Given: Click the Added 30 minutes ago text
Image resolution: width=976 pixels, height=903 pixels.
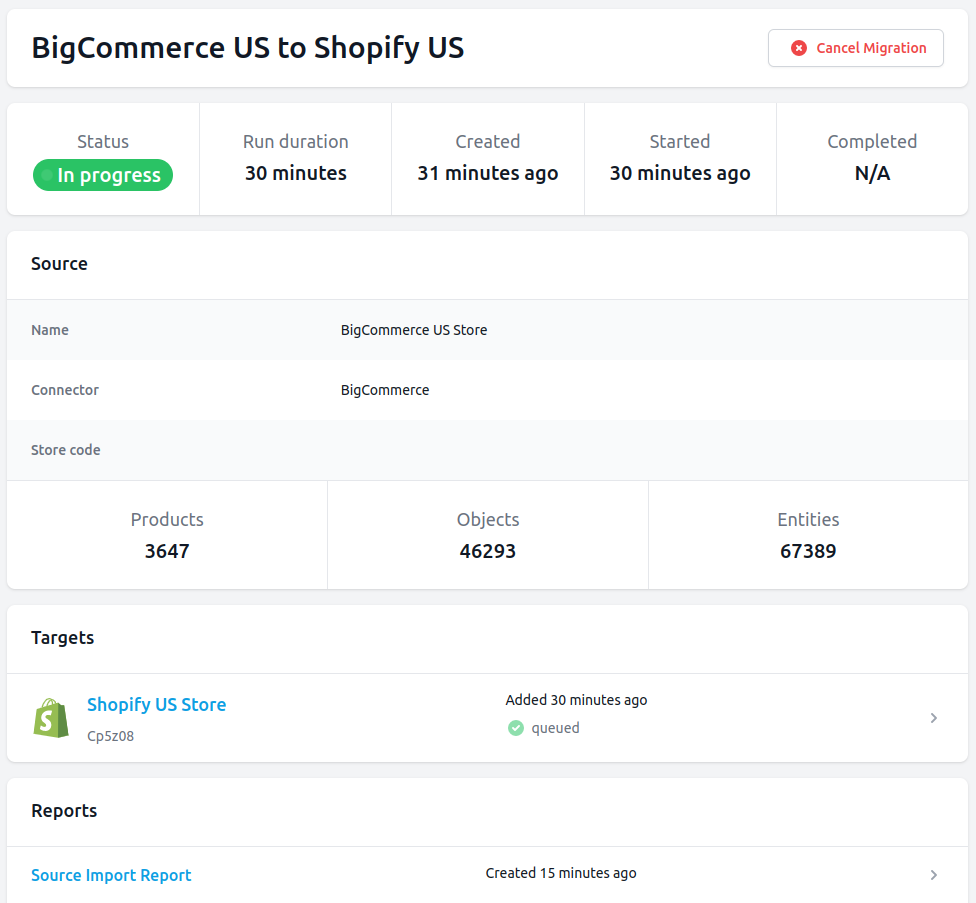Looking at the screenshot, I should tap(576, 700).
